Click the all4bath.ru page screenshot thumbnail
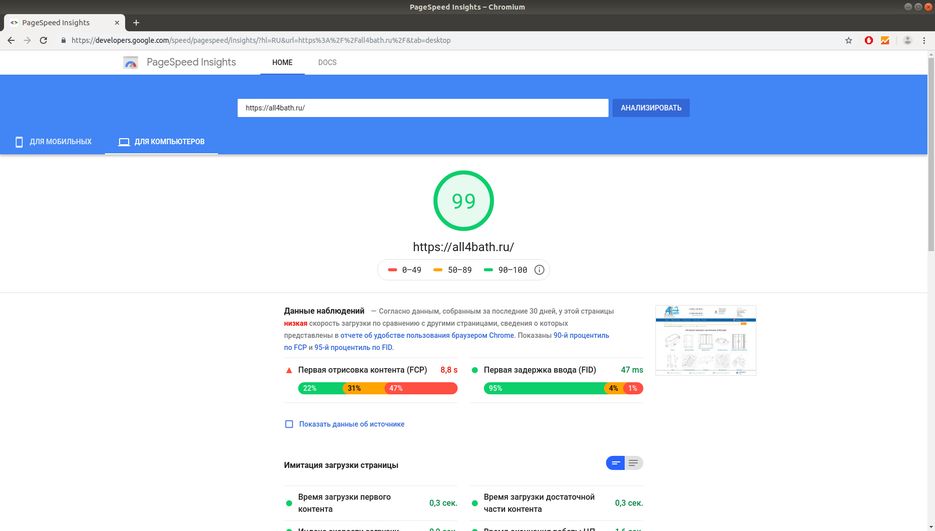This screenshot has height=531, width=935. click(705, 340)
